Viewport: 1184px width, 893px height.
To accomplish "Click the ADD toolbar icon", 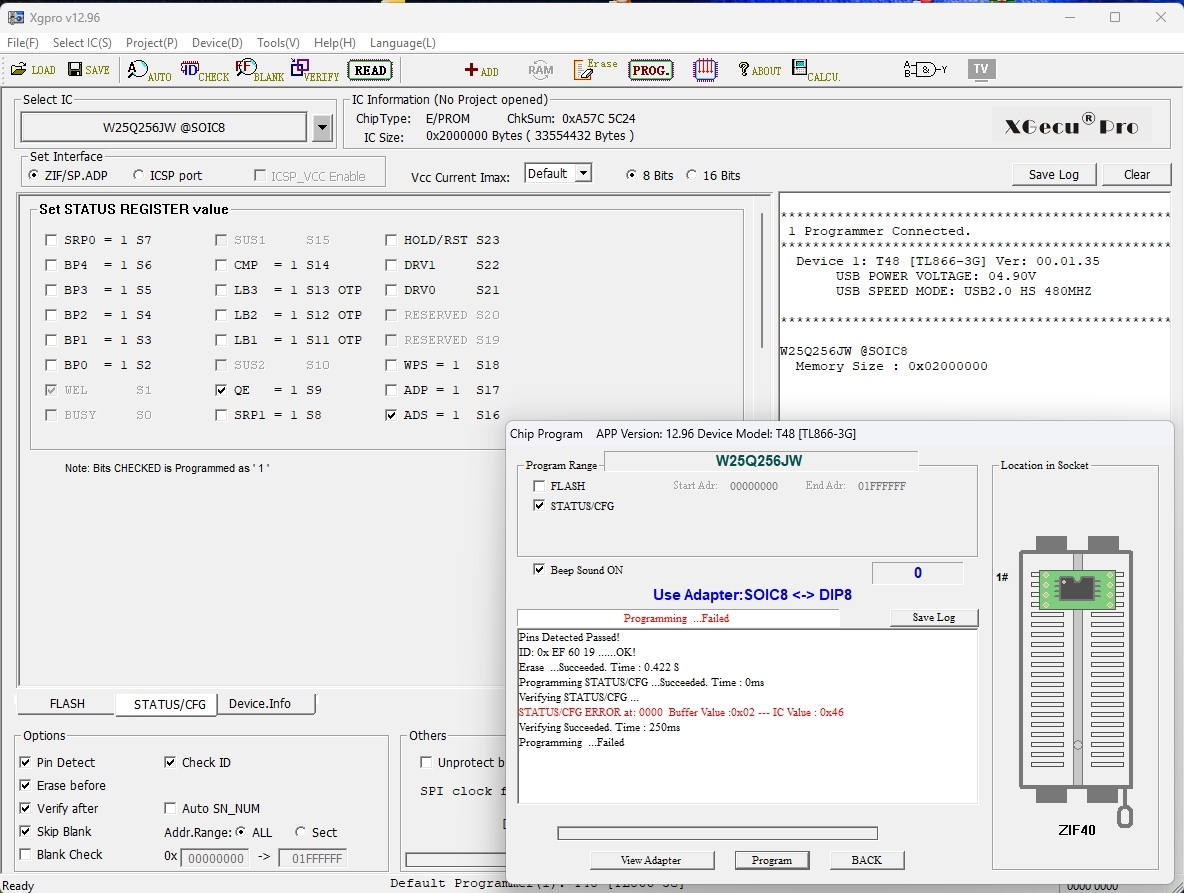I will [481, 70].
